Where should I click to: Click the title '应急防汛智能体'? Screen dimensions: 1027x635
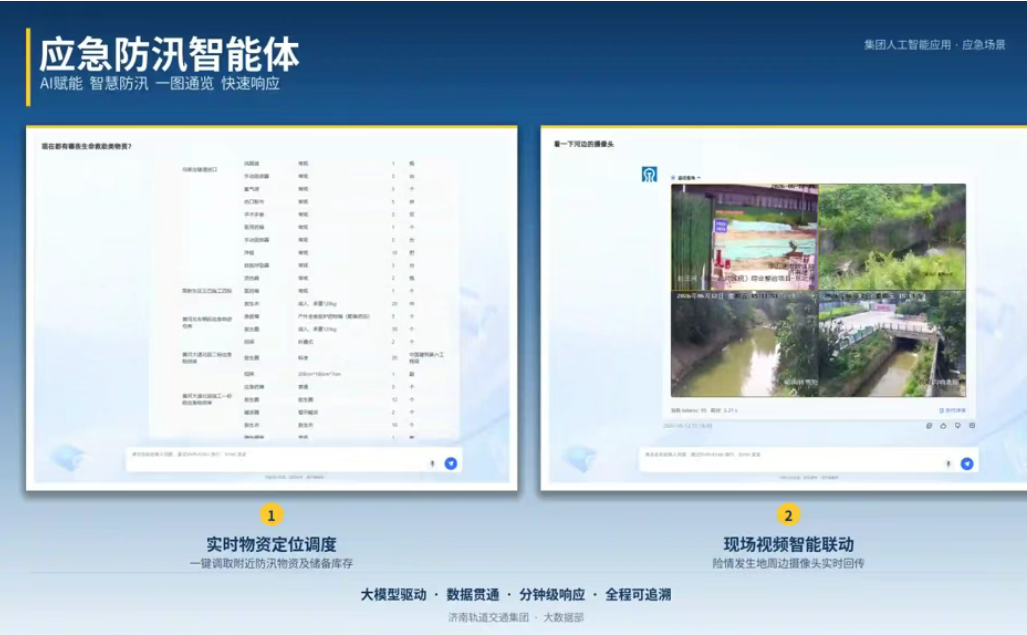pos(169,54)
